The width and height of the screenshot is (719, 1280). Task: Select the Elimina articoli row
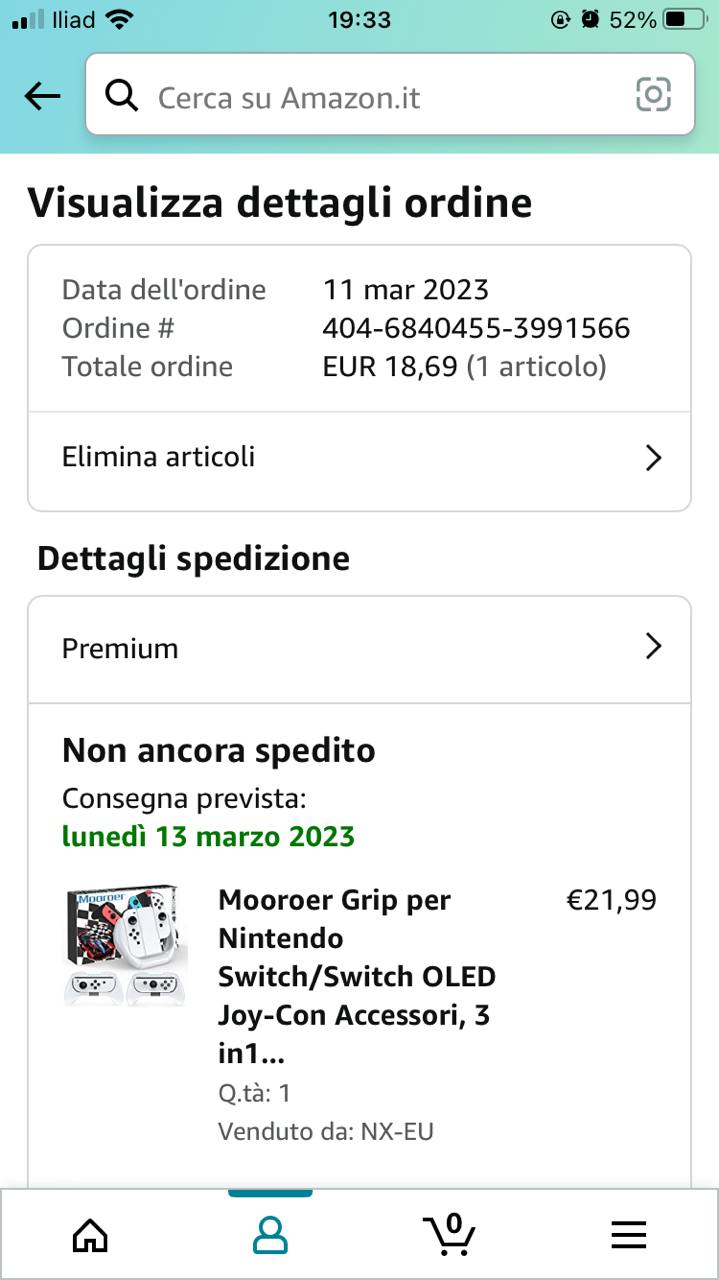pos(300,458)
